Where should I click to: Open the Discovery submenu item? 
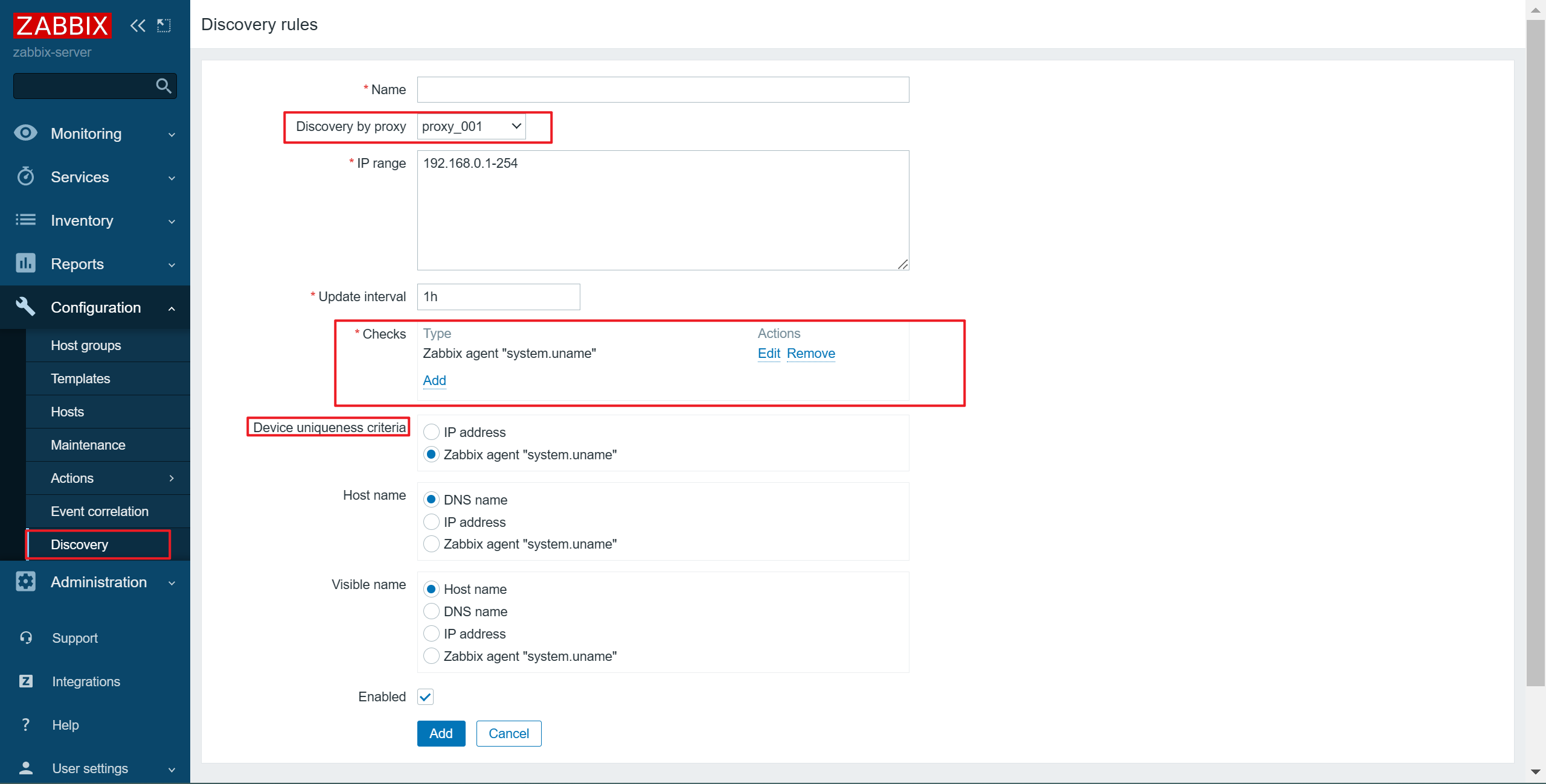point(79,544)
